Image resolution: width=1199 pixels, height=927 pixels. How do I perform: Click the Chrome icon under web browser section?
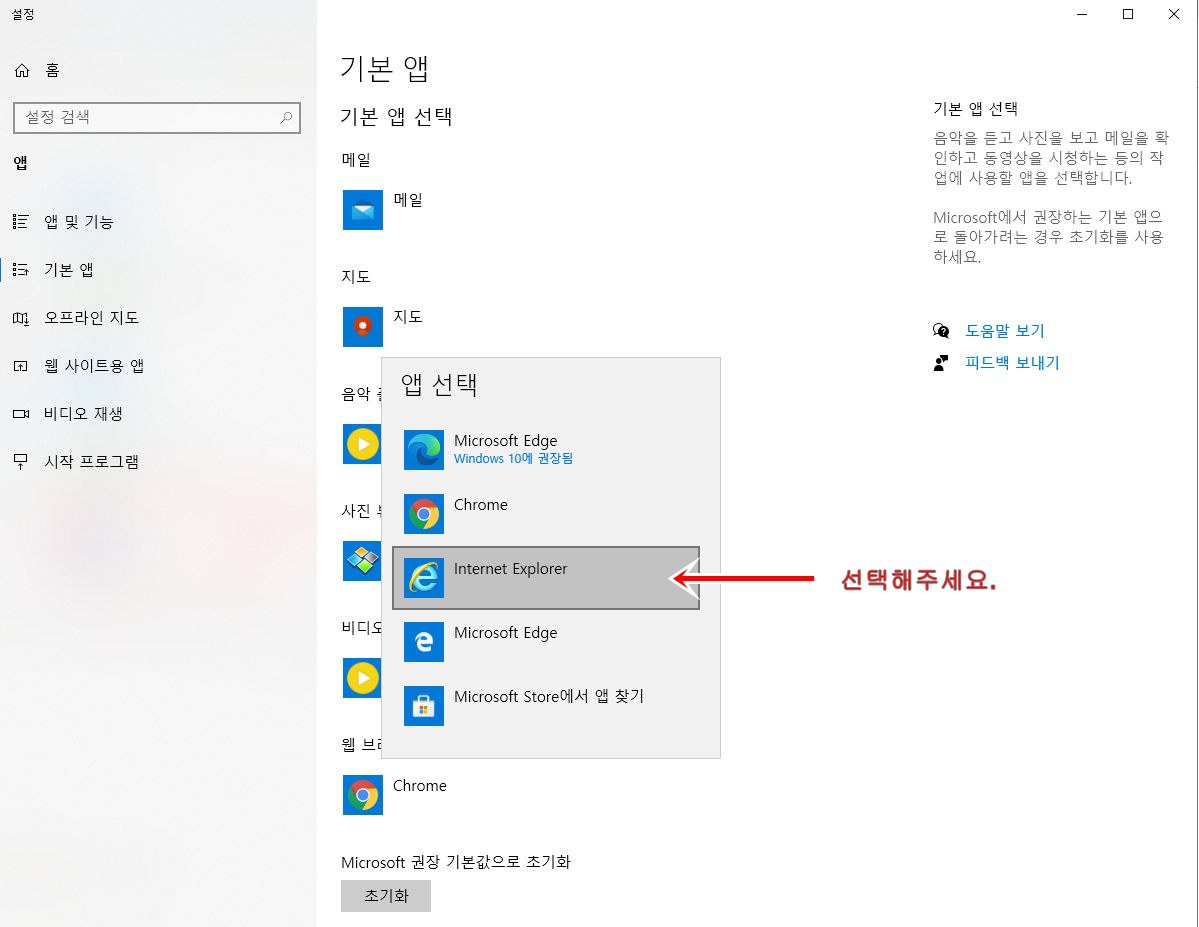362,795
